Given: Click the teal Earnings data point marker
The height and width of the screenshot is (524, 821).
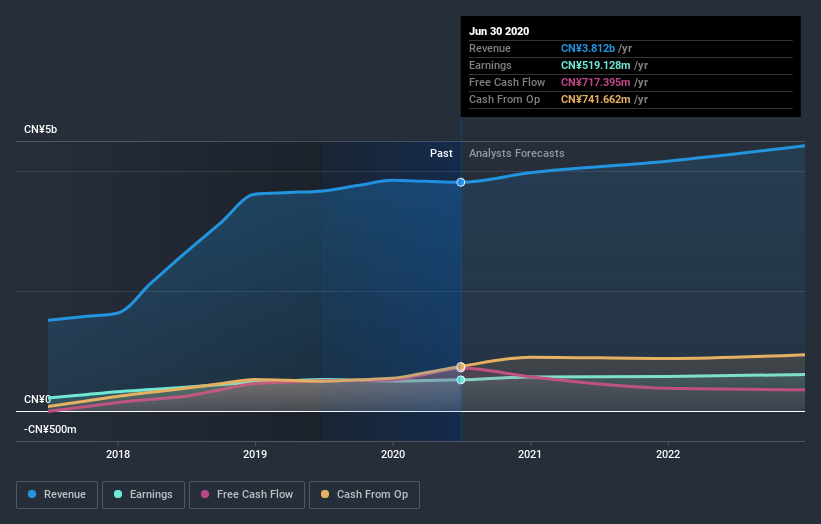Looking at the screenshot, I should (x=461, y=380).
